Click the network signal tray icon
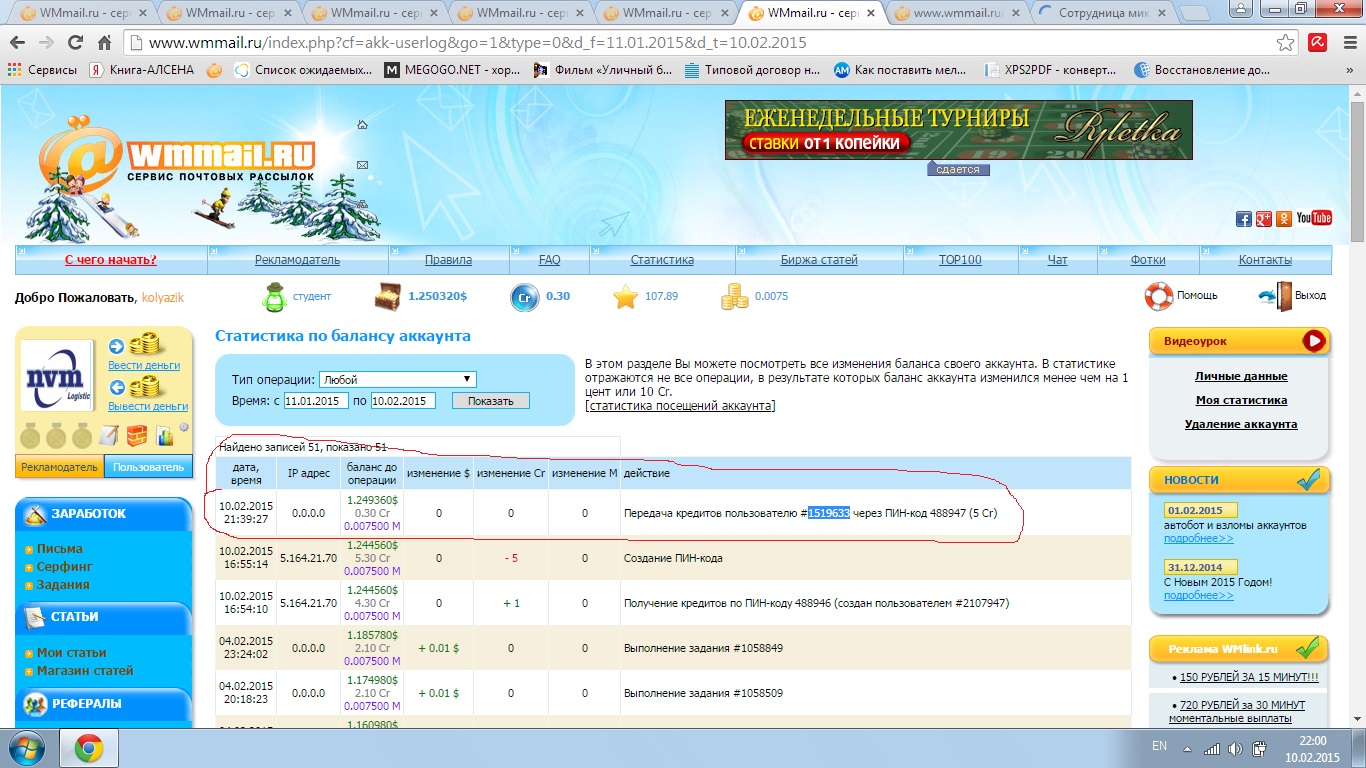The image size is (1366, 768). [1212, 748]
